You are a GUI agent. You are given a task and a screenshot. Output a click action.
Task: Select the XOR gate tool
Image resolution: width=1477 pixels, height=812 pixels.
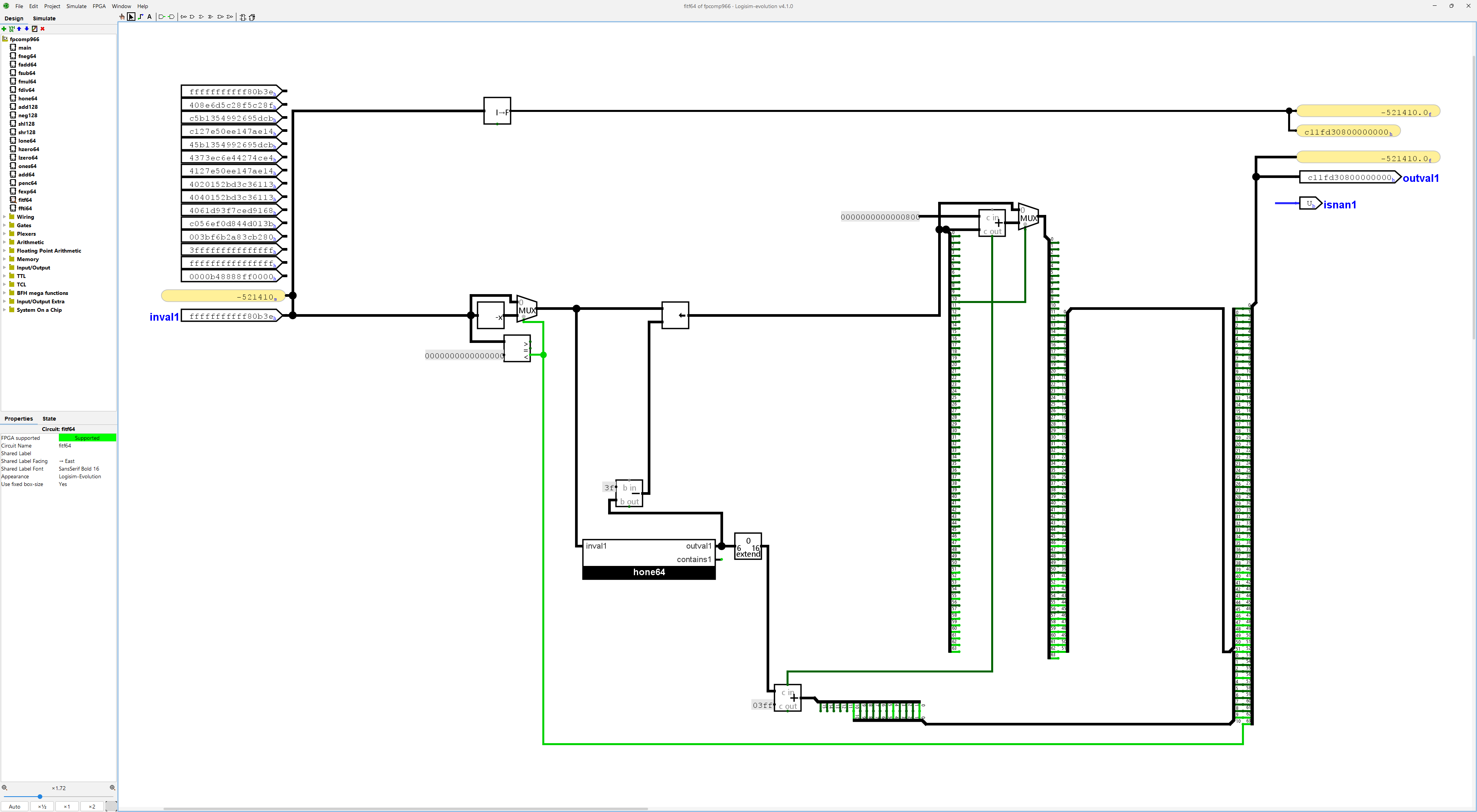pyautogui.click(x=210, y=17)
